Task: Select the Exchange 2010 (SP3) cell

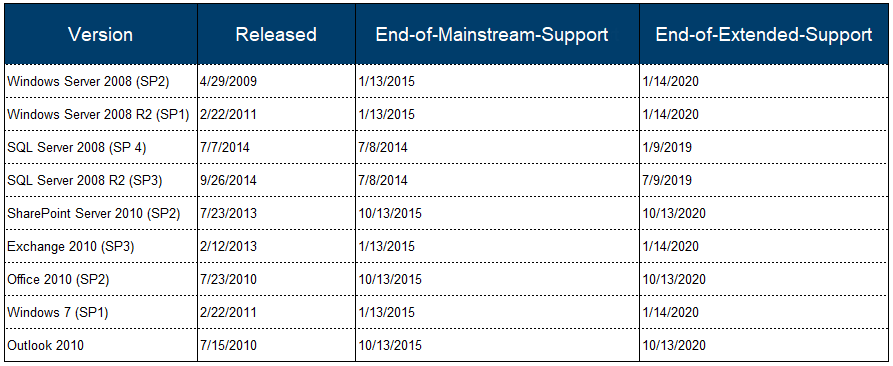Action: [x=101, y=246]
